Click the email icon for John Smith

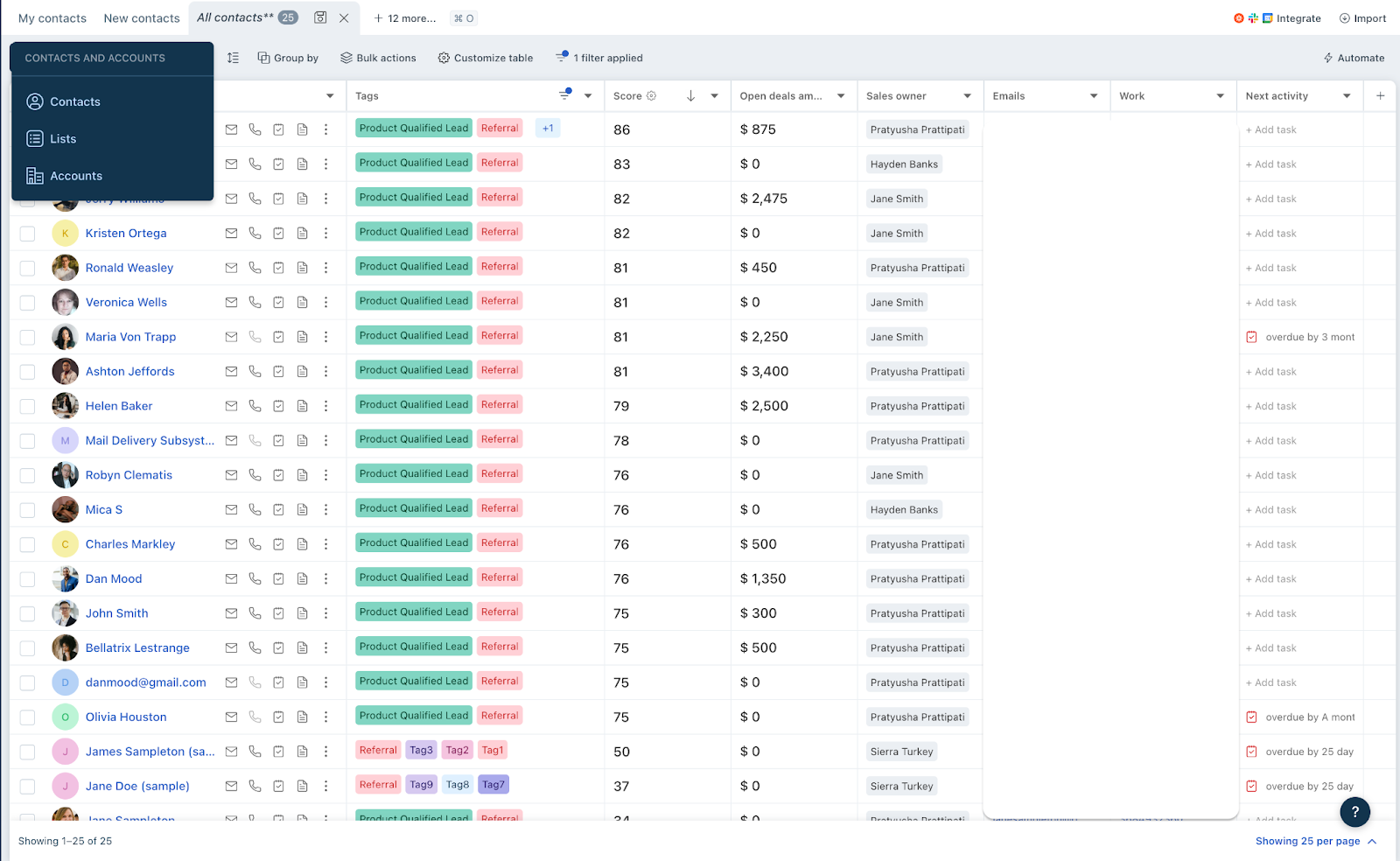(231, 613)
